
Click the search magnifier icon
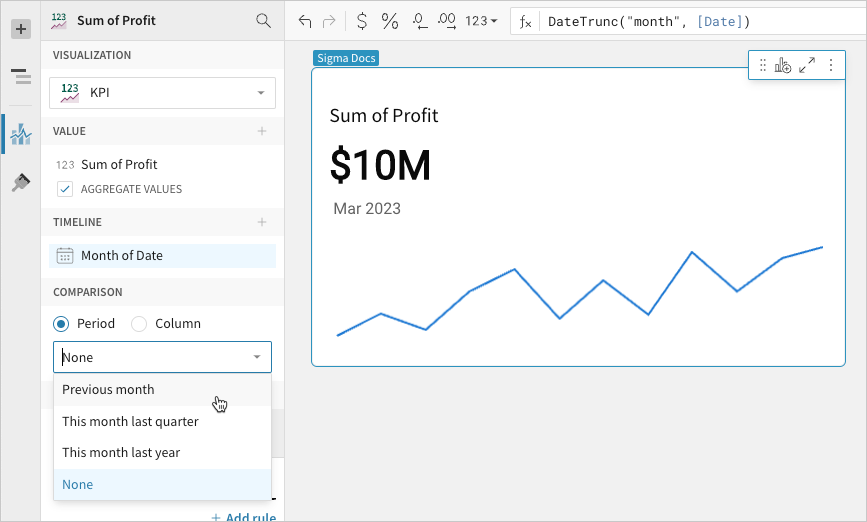pos(263,20)
